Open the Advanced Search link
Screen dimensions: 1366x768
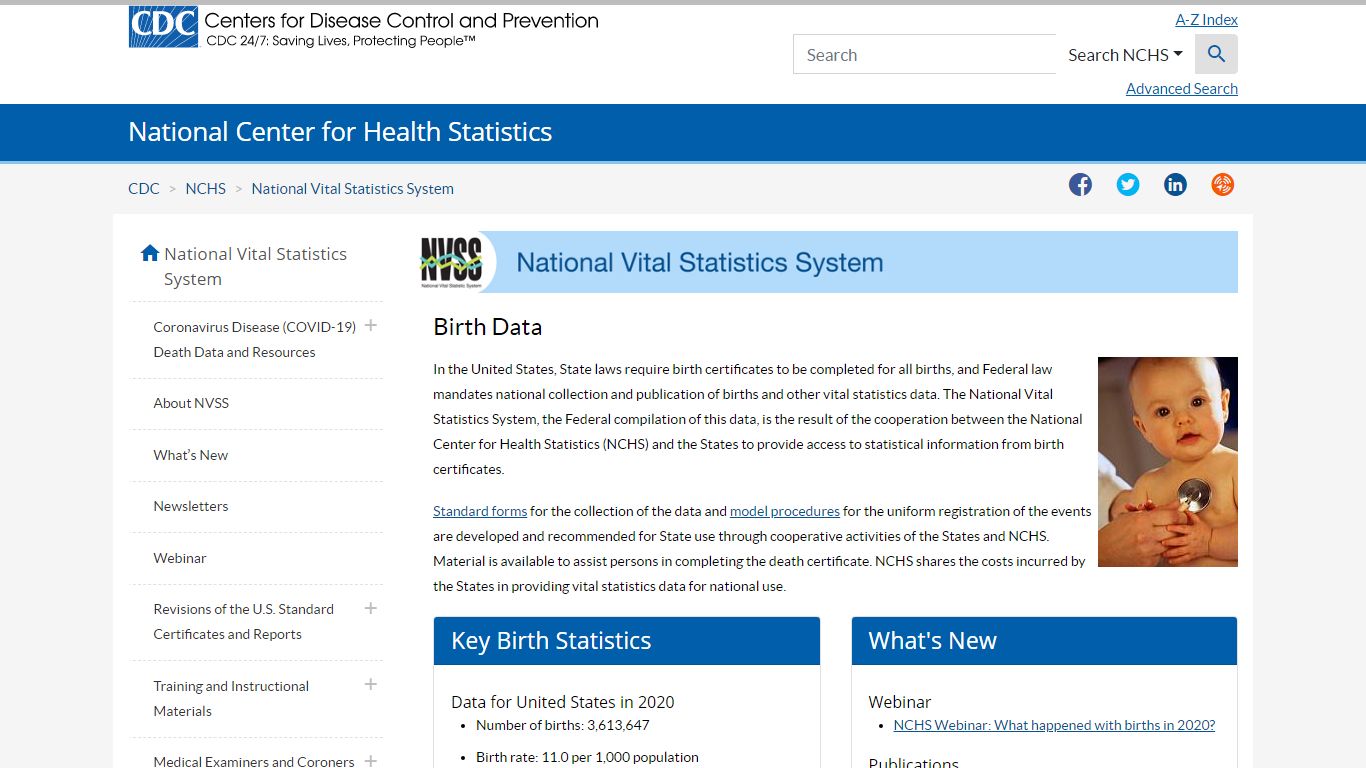point(1182,89)
